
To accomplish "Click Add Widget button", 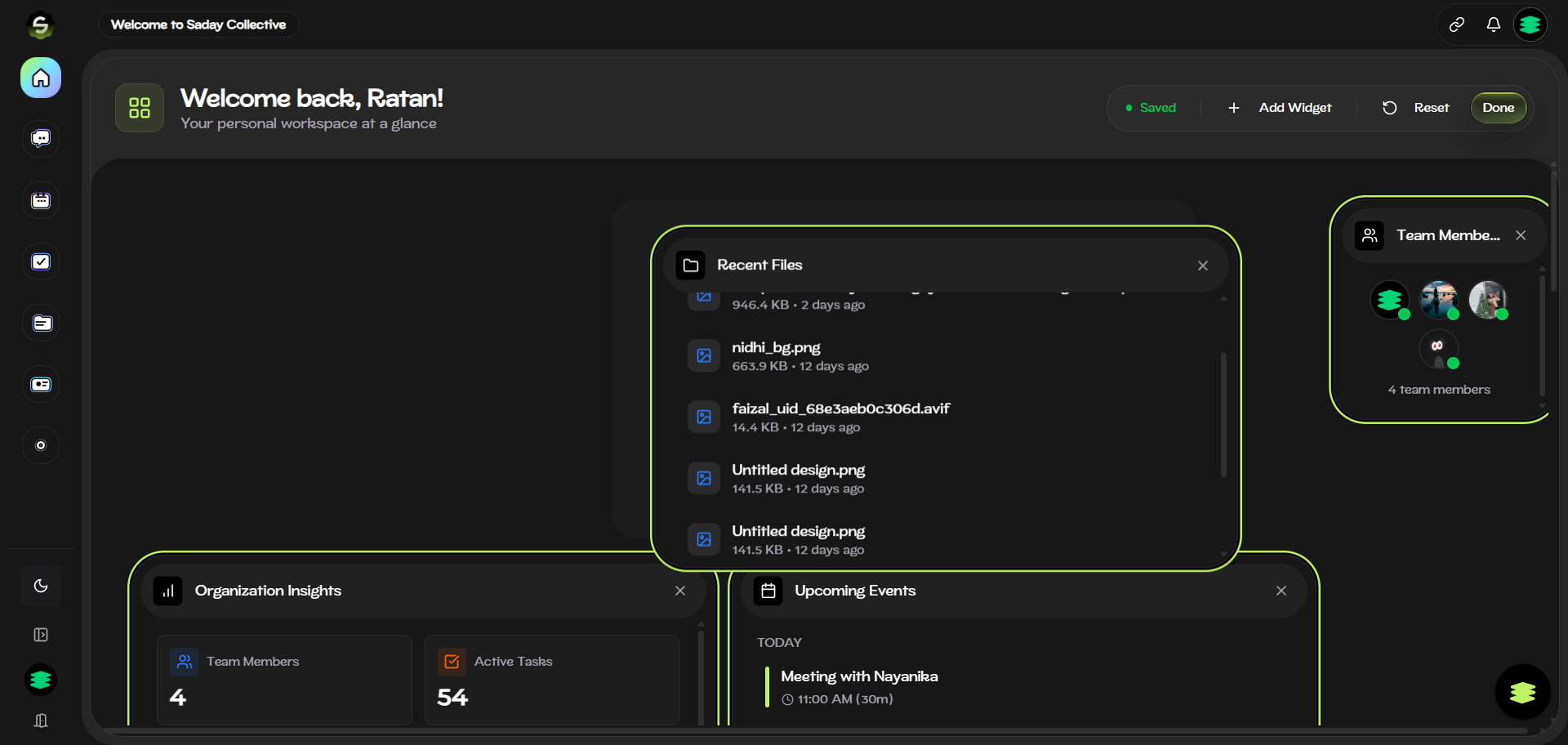I will point(1279,108).
